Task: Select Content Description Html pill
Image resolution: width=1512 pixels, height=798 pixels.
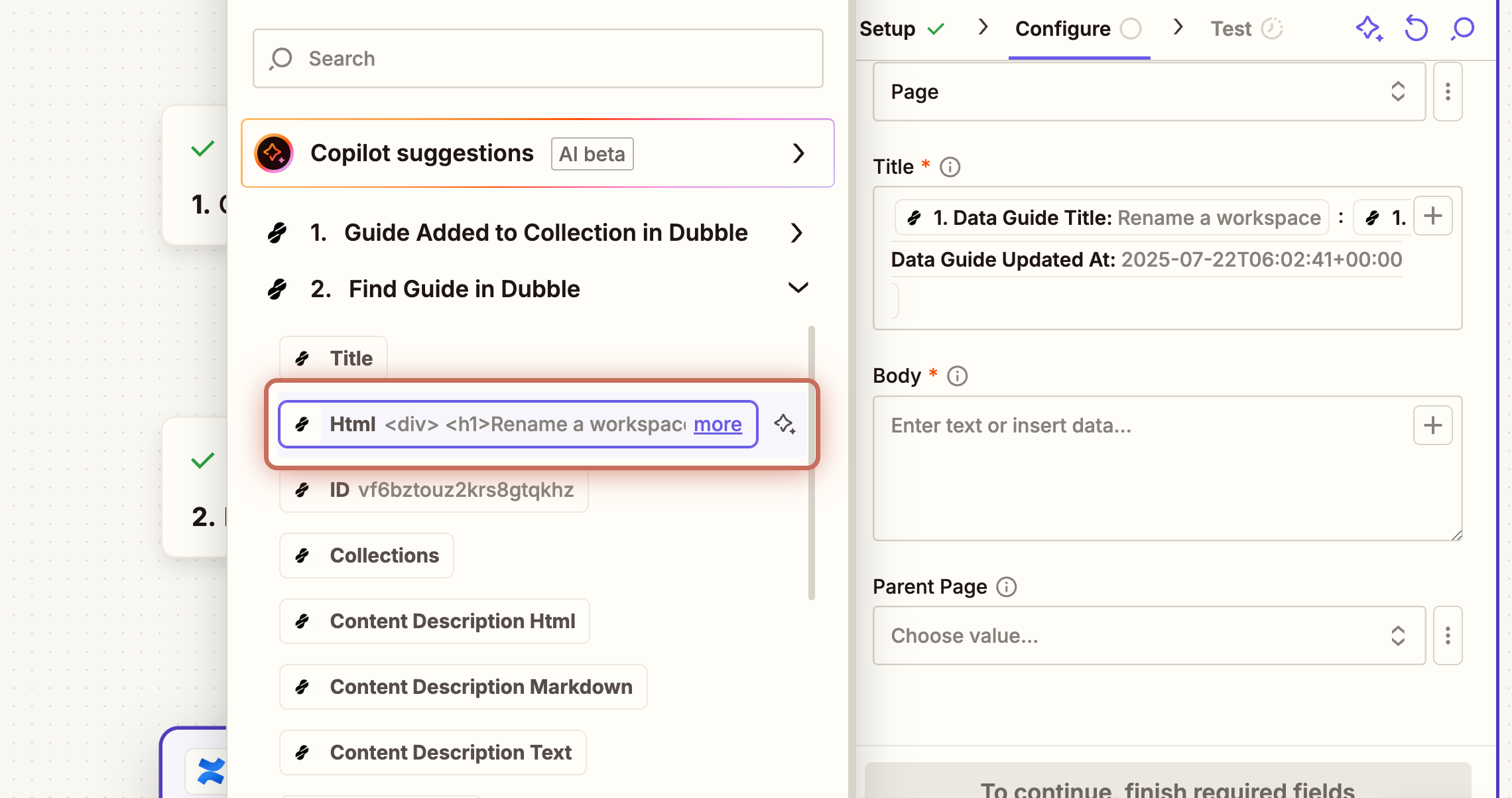Action: (x=434, y=621)
